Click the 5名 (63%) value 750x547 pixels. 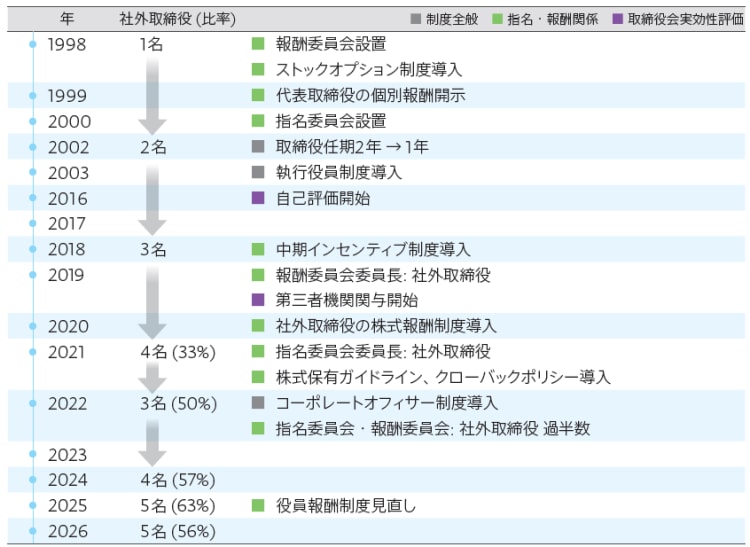click(178, 505)
